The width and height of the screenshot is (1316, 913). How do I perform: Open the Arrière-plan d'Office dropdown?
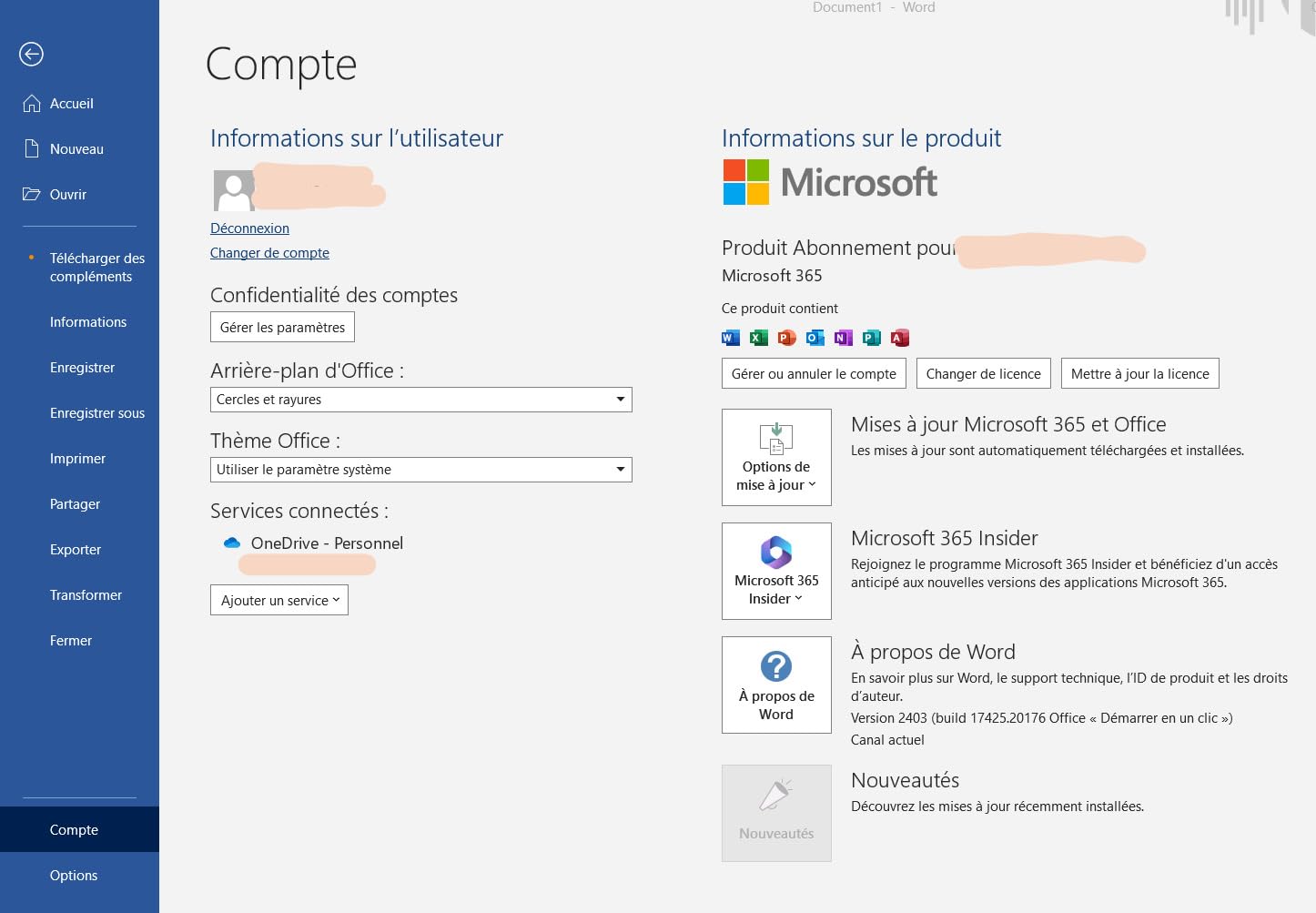[420, 400]
